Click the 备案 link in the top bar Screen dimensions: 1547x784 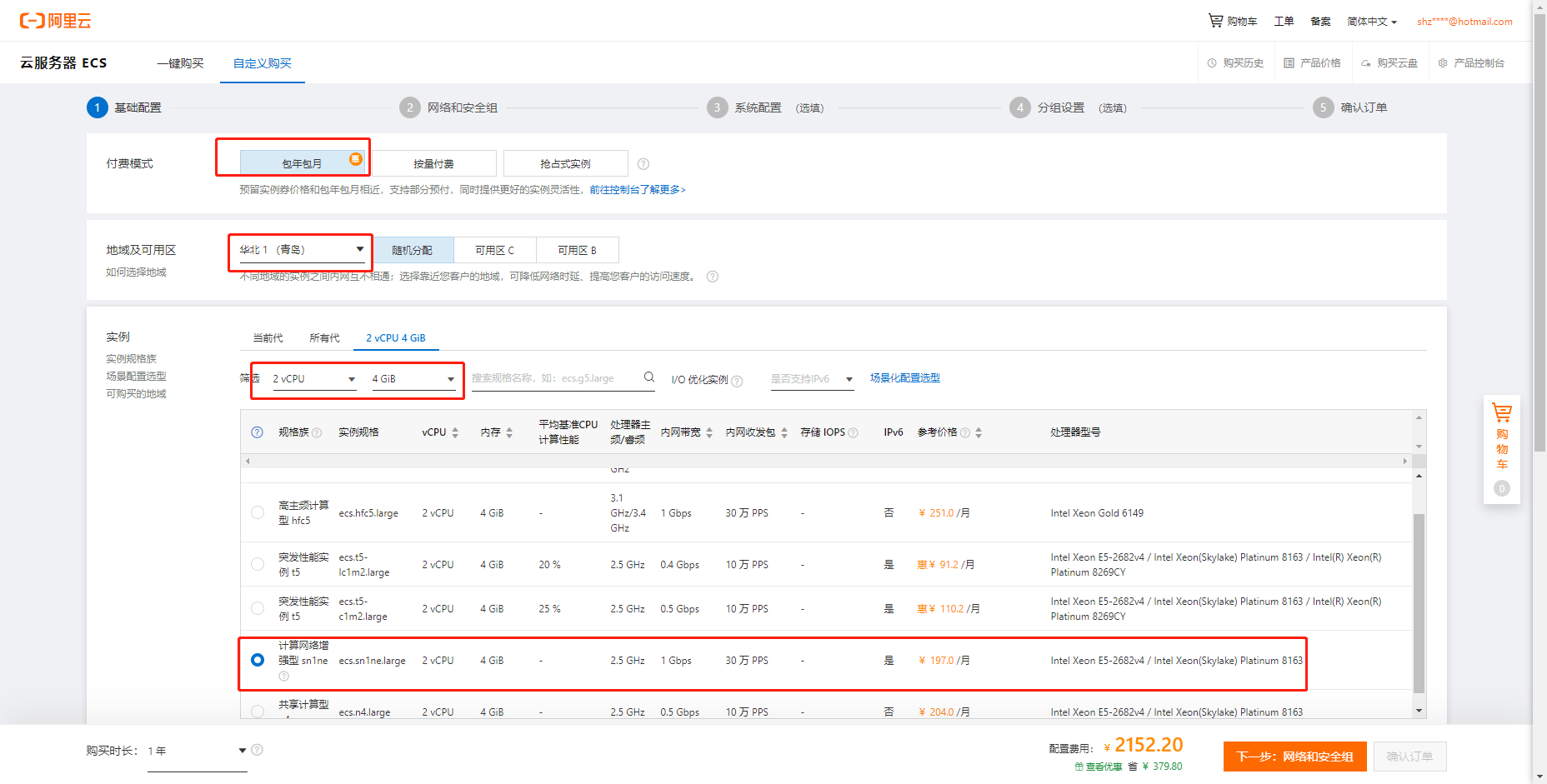point(1320,21)
